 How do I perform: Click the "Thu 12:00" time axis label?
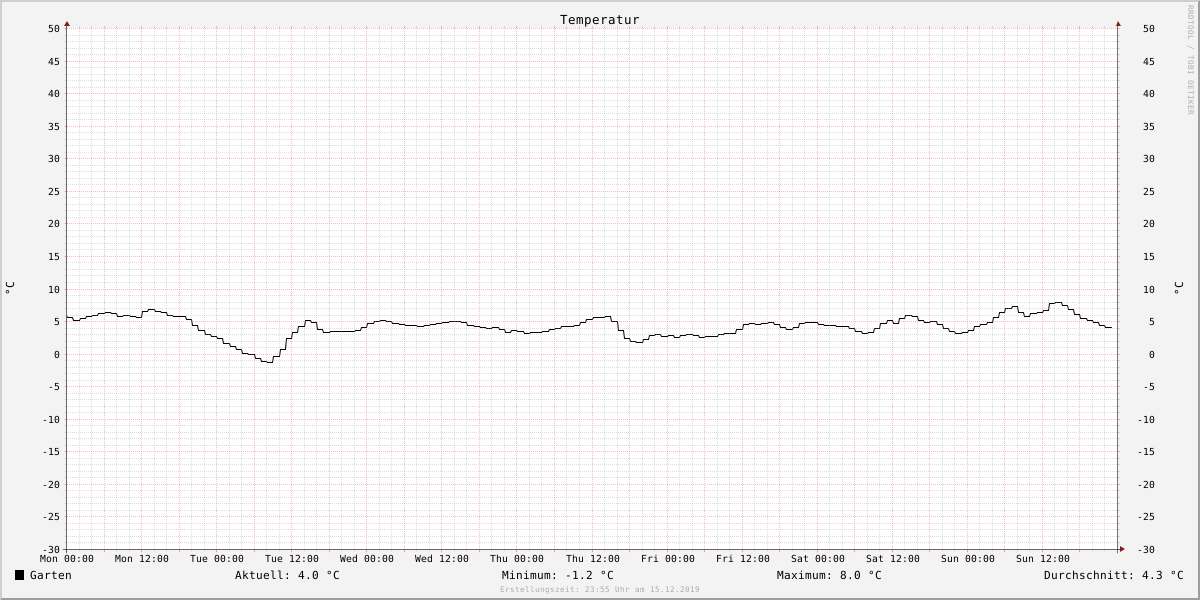pyautogui.click(x=593, y=559)
